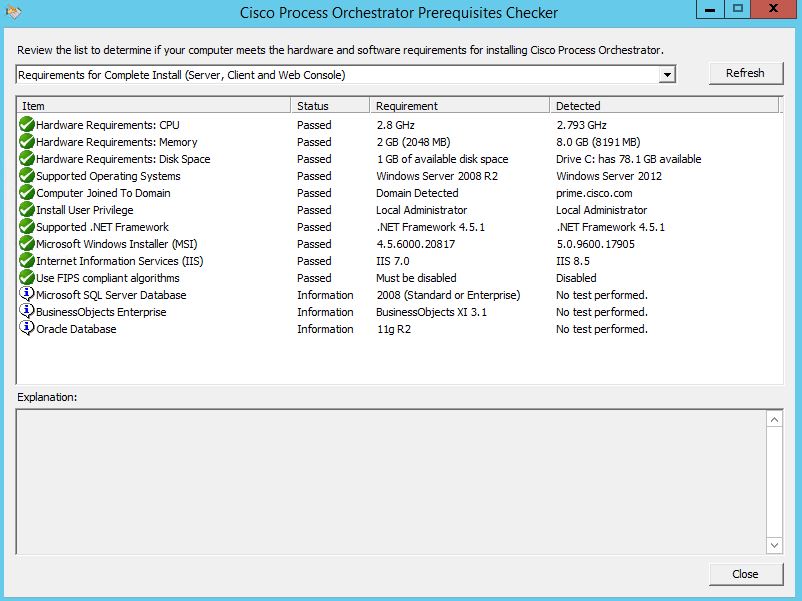Click the Refresh button
802x601 pixels.
pyautogui.click(x=745, y=73)
